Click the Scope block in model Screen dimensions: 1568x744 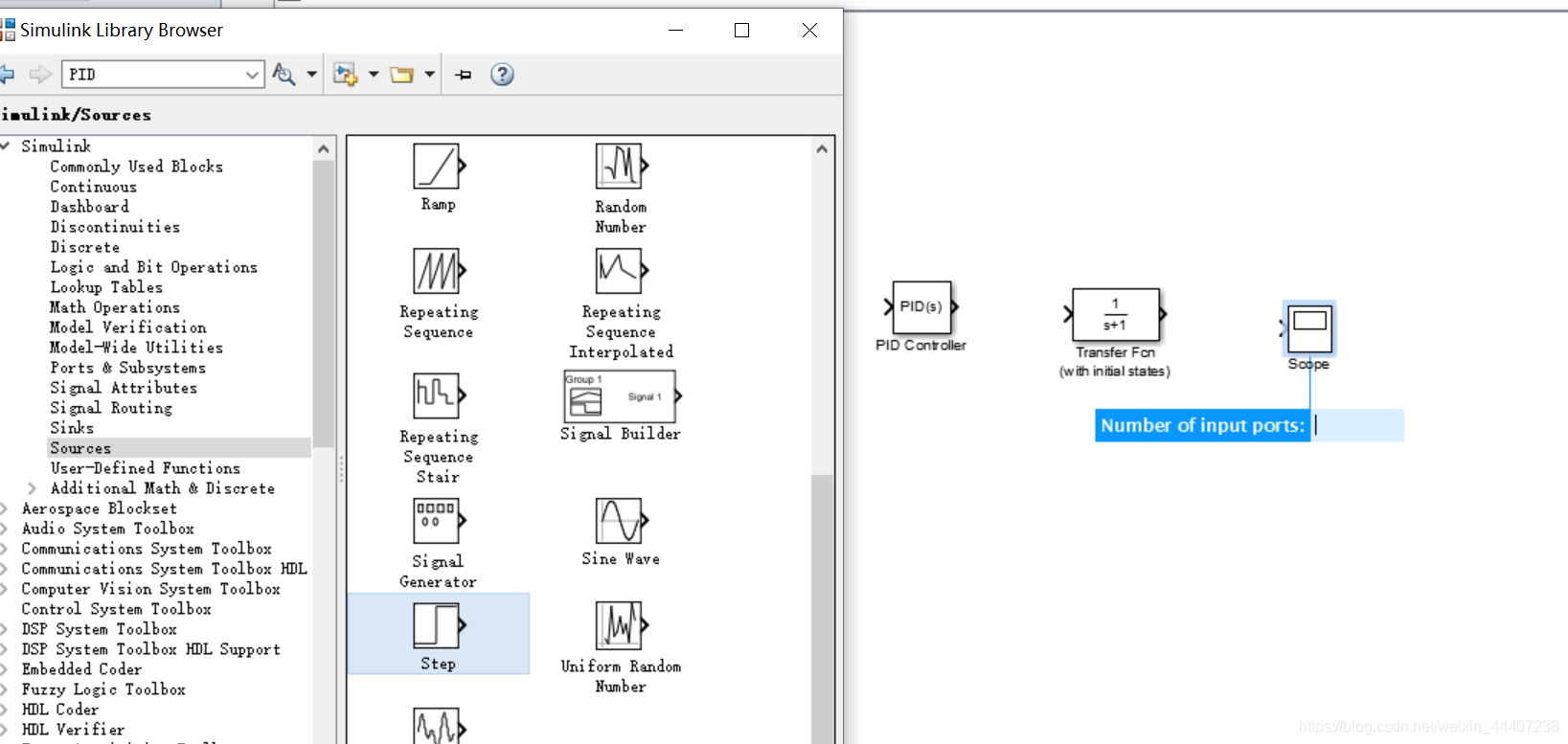(x=1308, y=328)
